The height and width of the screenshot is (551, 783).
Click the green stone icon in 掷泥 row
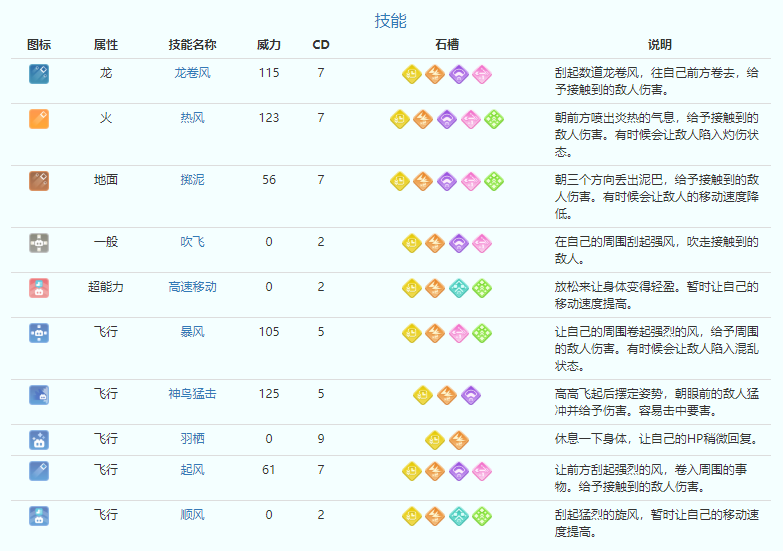tap(494, 181)
